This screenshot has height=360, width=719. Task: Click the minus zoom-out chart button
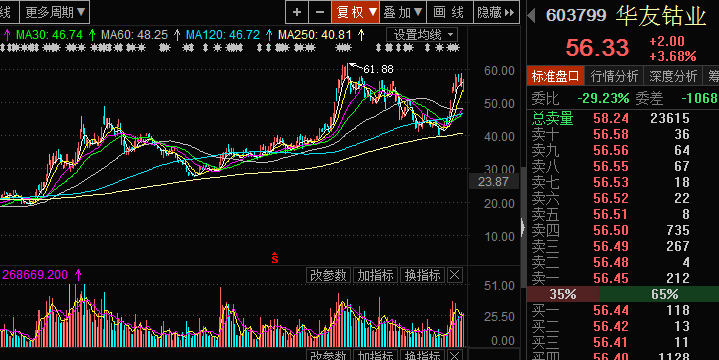coord(320,12)
